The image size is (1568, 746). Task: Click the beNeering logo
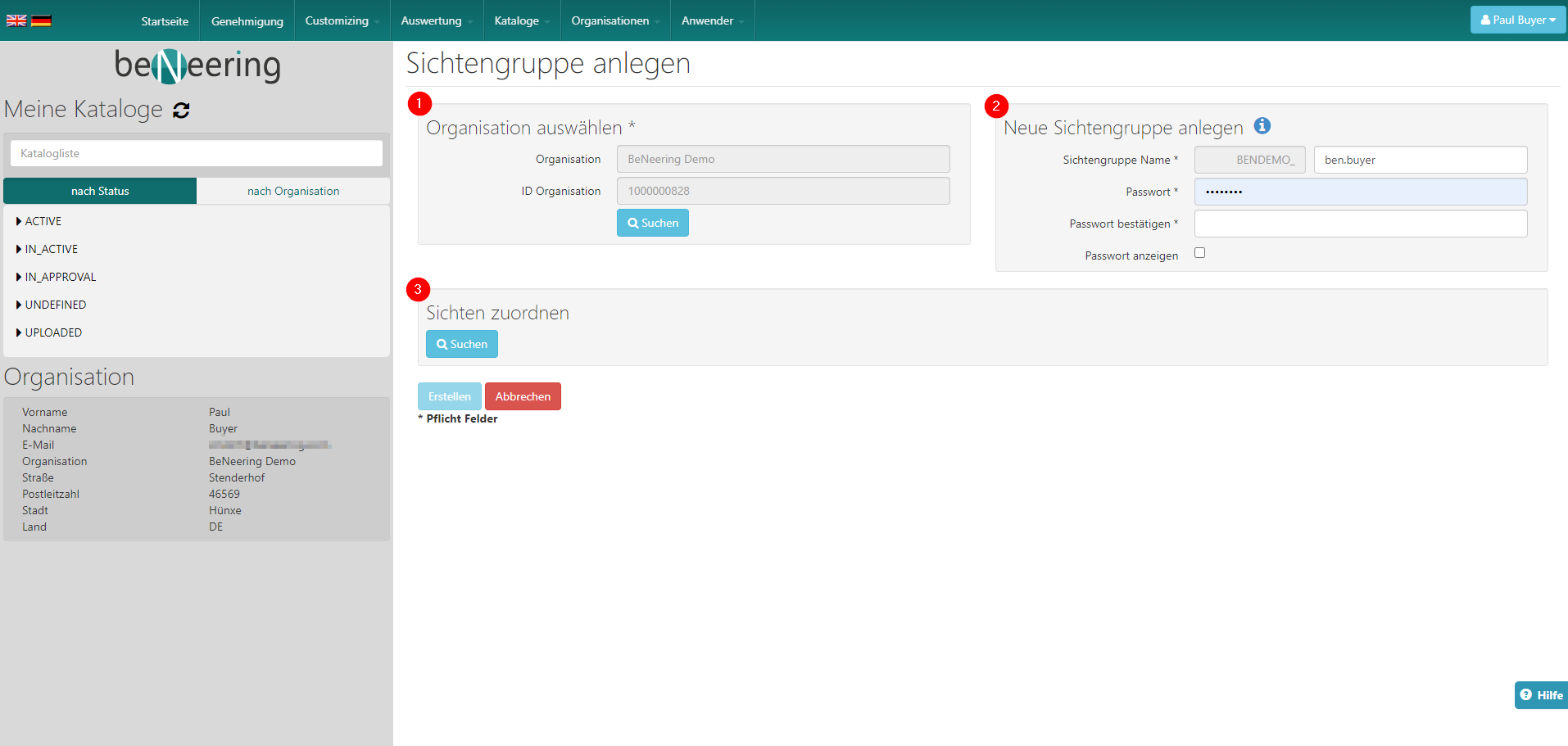point(197,66)
